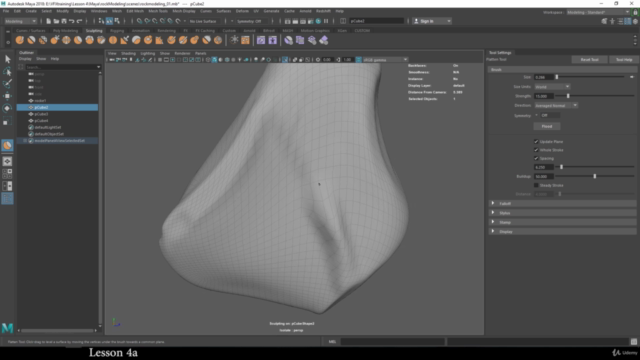Viewport: 640px width, 360px height.
Task: Select the Grab sculpting tool
Action: click(55, 40)
